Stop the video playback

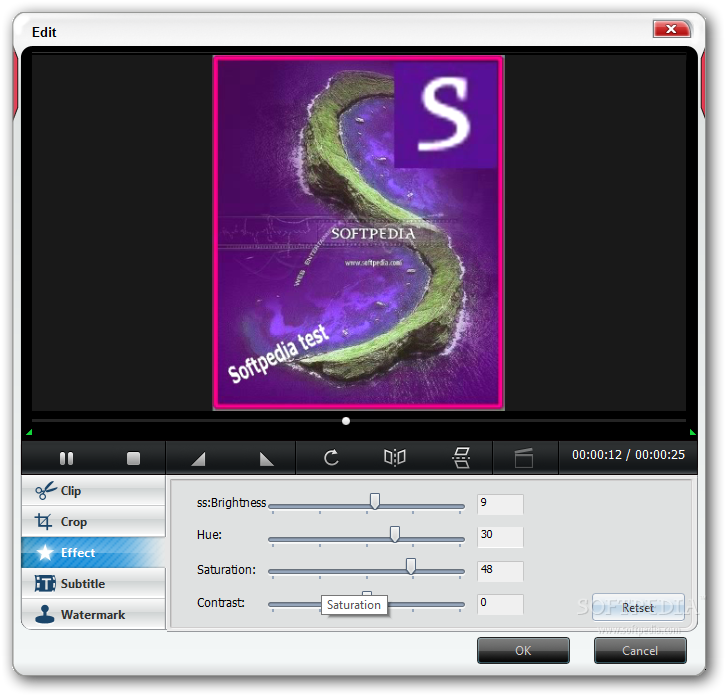point(133,458)
